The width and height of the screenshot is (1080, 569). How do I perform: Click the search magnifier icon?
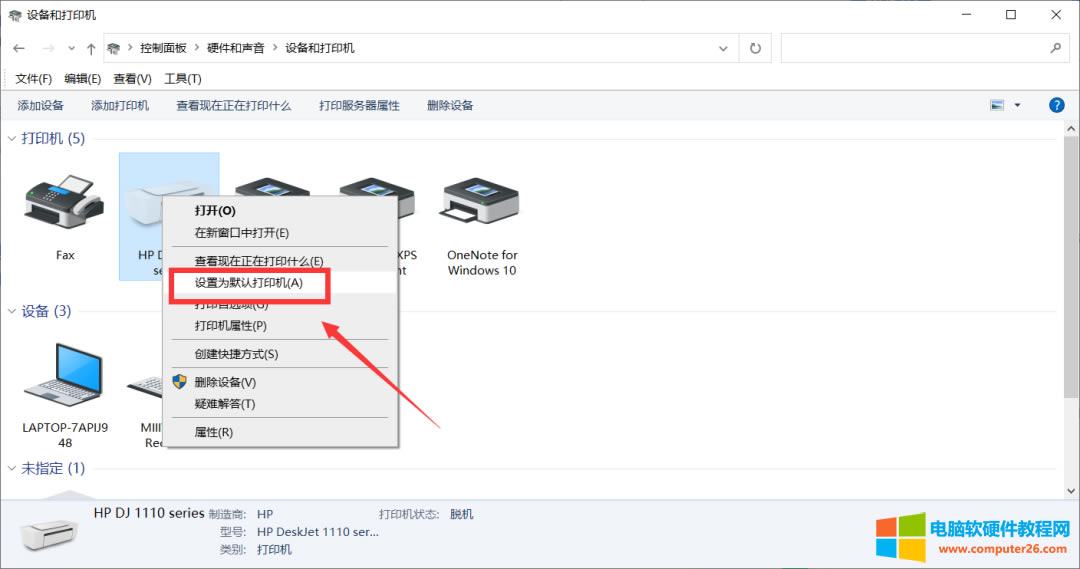point(1055,48)
